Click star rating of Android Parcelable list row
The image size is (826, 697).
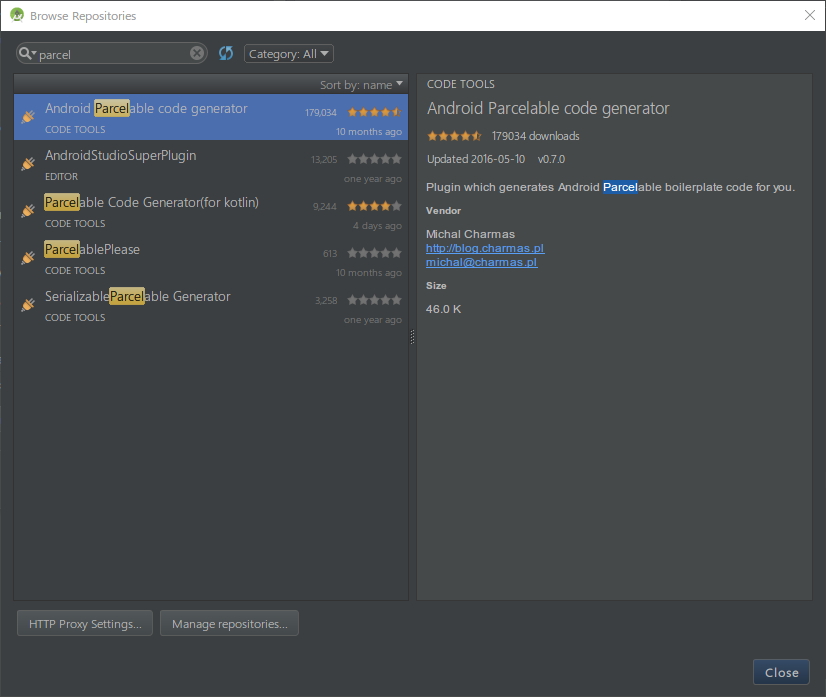pos(375,112)
